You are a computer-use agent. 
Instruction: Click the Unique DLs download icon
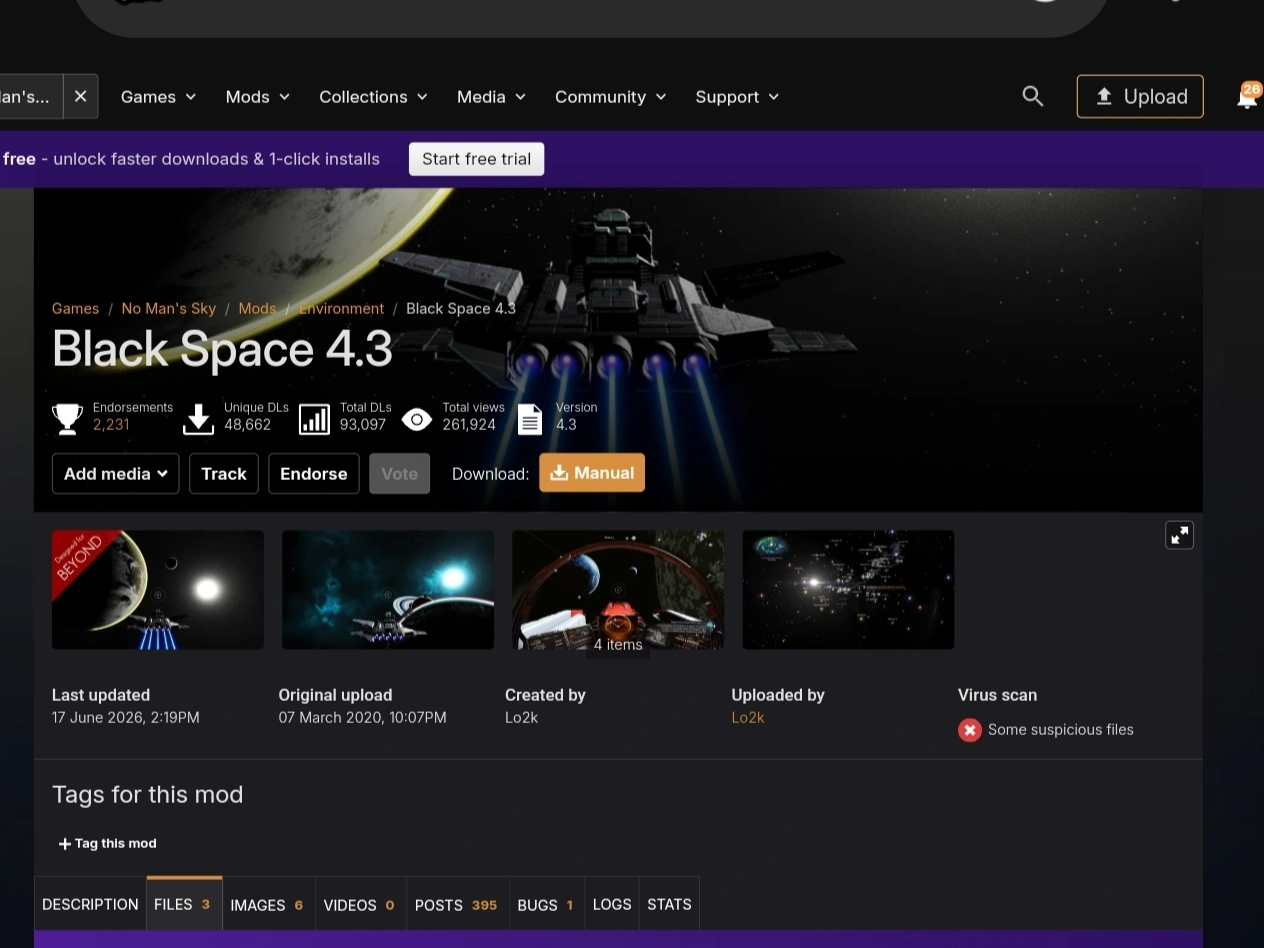click(x=198, y=418)
